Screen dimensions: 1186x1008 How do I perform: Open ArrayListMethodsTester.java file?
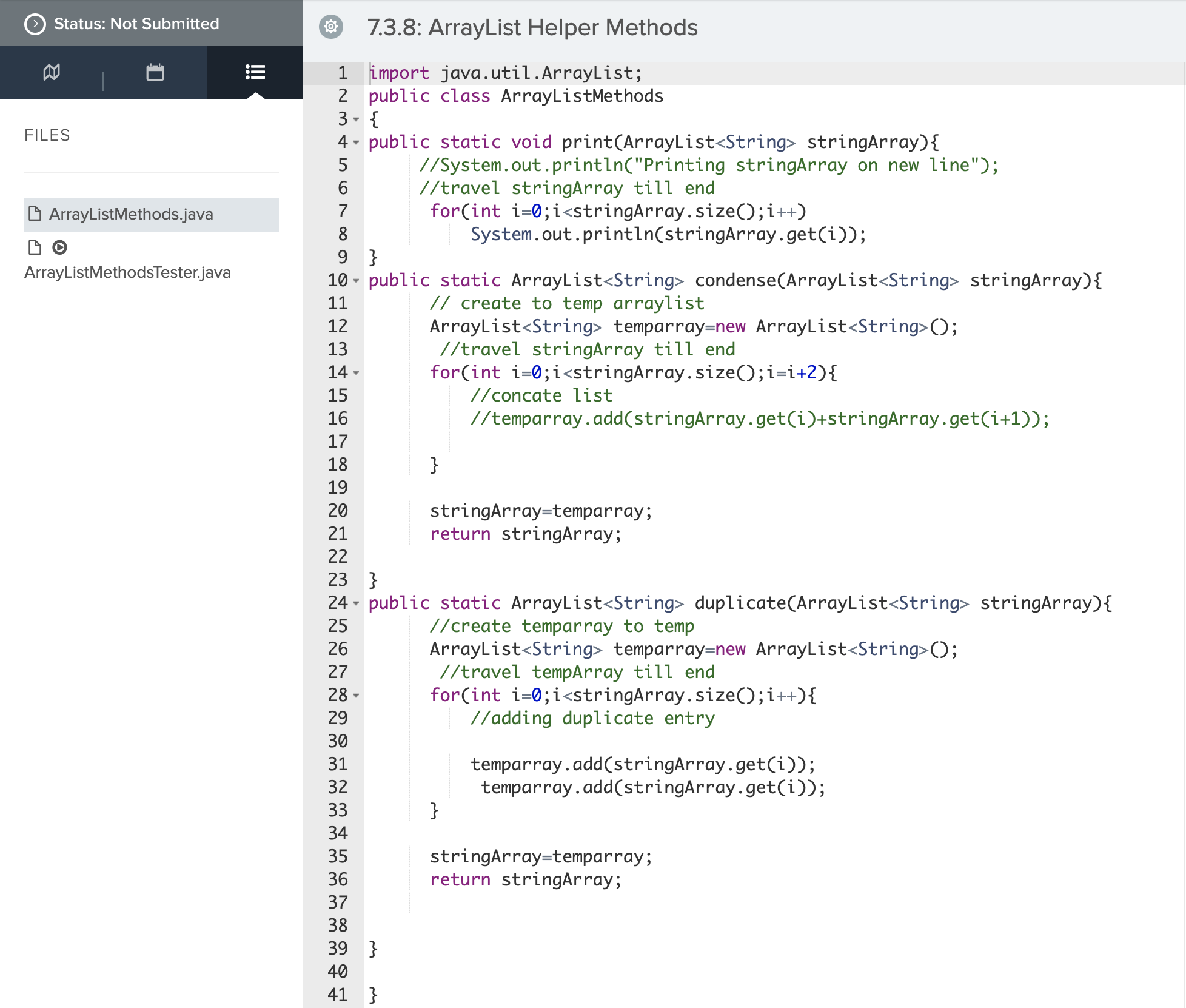click(x=127, y=271)
